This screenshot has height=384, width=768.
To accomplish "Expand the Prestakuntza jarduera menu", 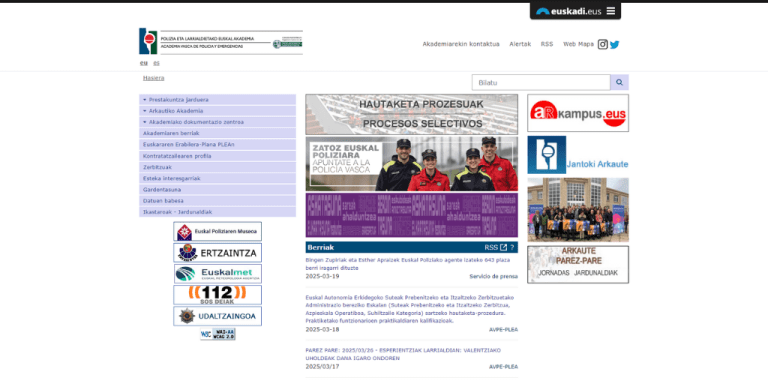I will click(x=217, y=99).
